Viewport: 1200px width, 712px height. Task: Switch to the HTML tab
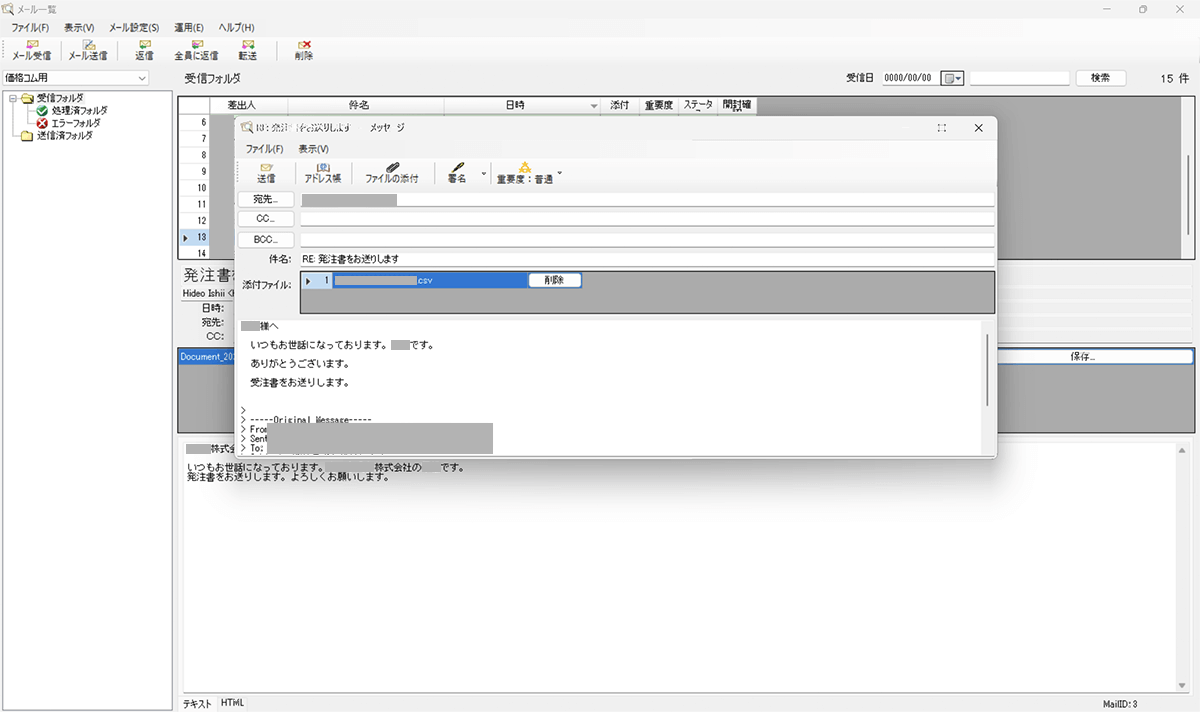point(233,703)
